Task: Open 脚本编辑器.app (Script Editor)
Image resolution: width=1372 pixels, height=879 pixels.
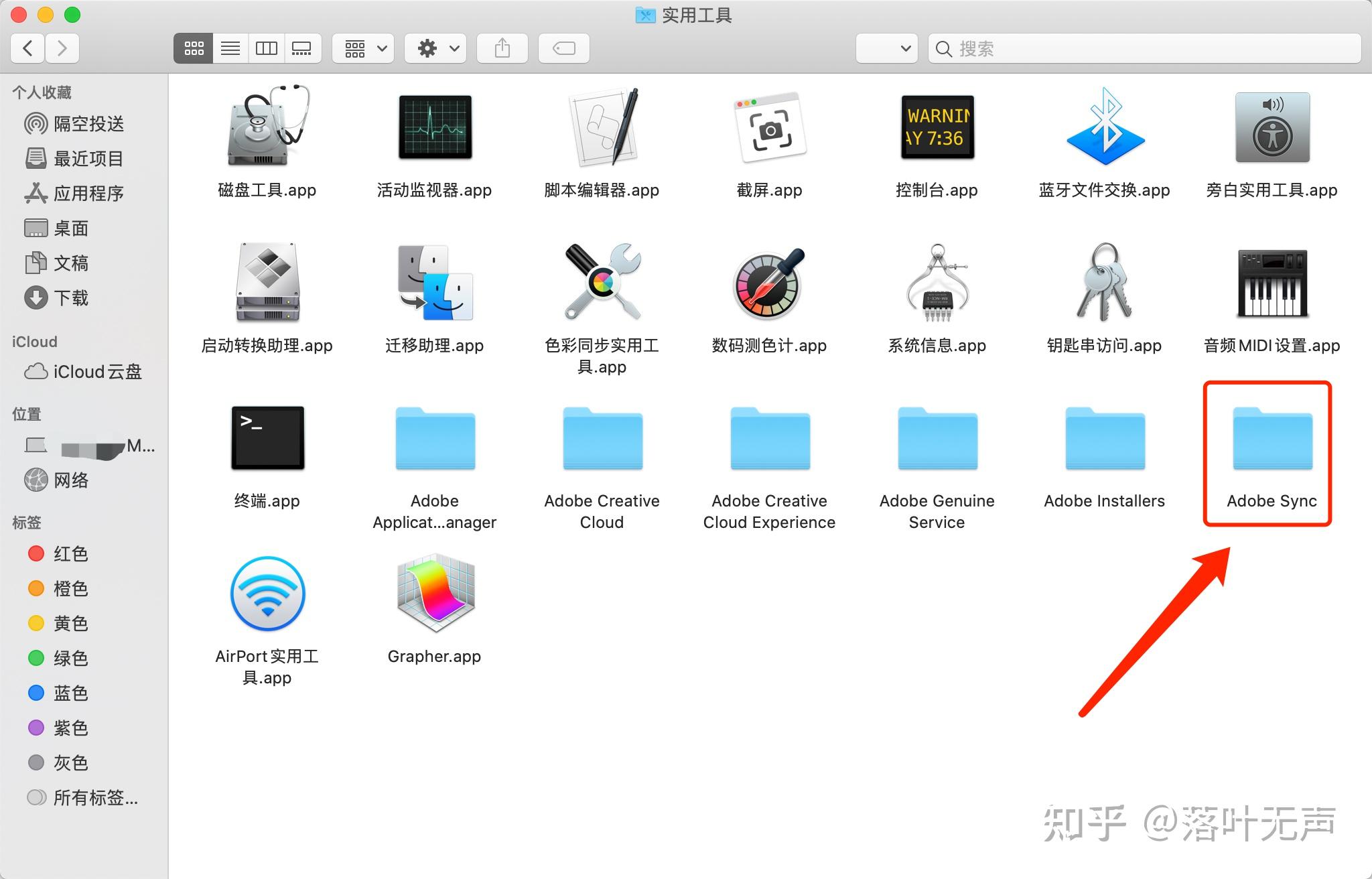Action: [x=602, y=127]
